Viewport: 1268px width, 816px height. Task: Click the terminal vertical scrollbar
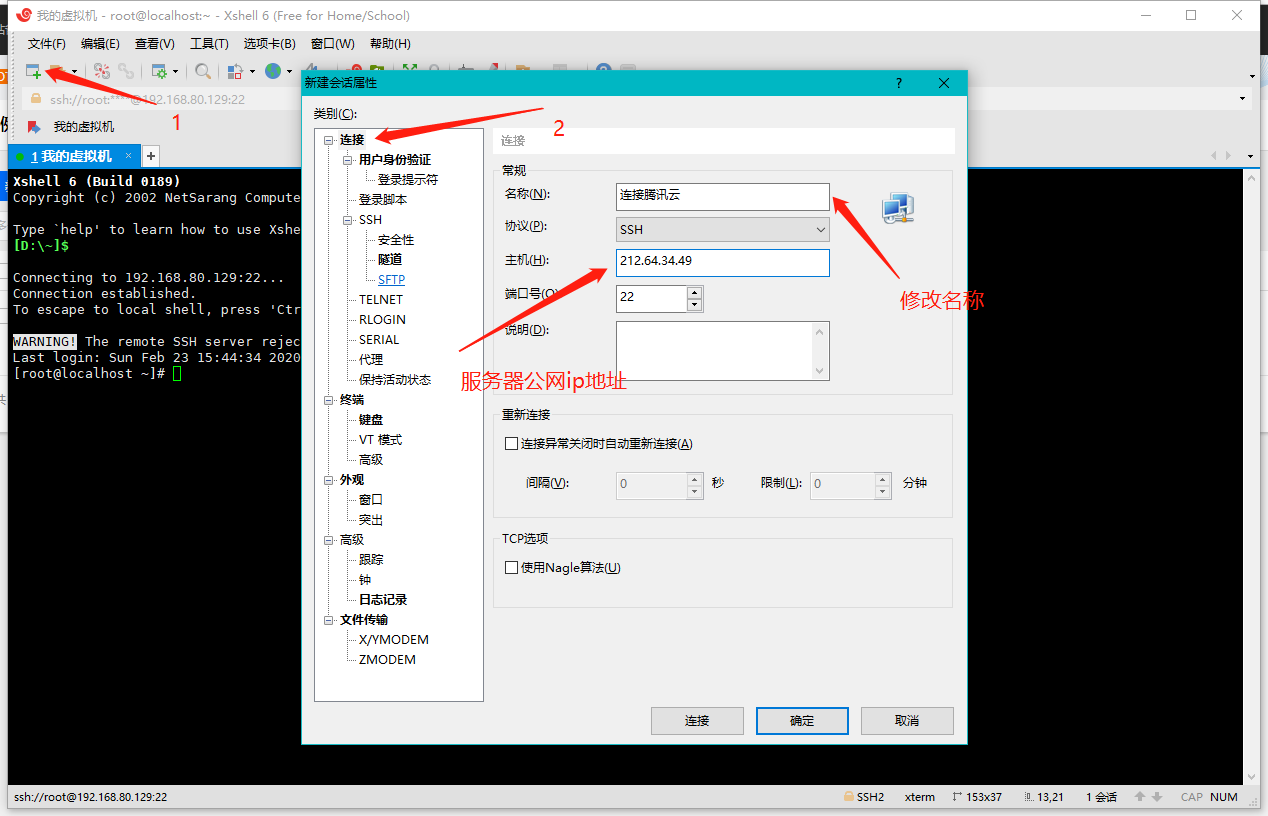[x=1251, y=476]
